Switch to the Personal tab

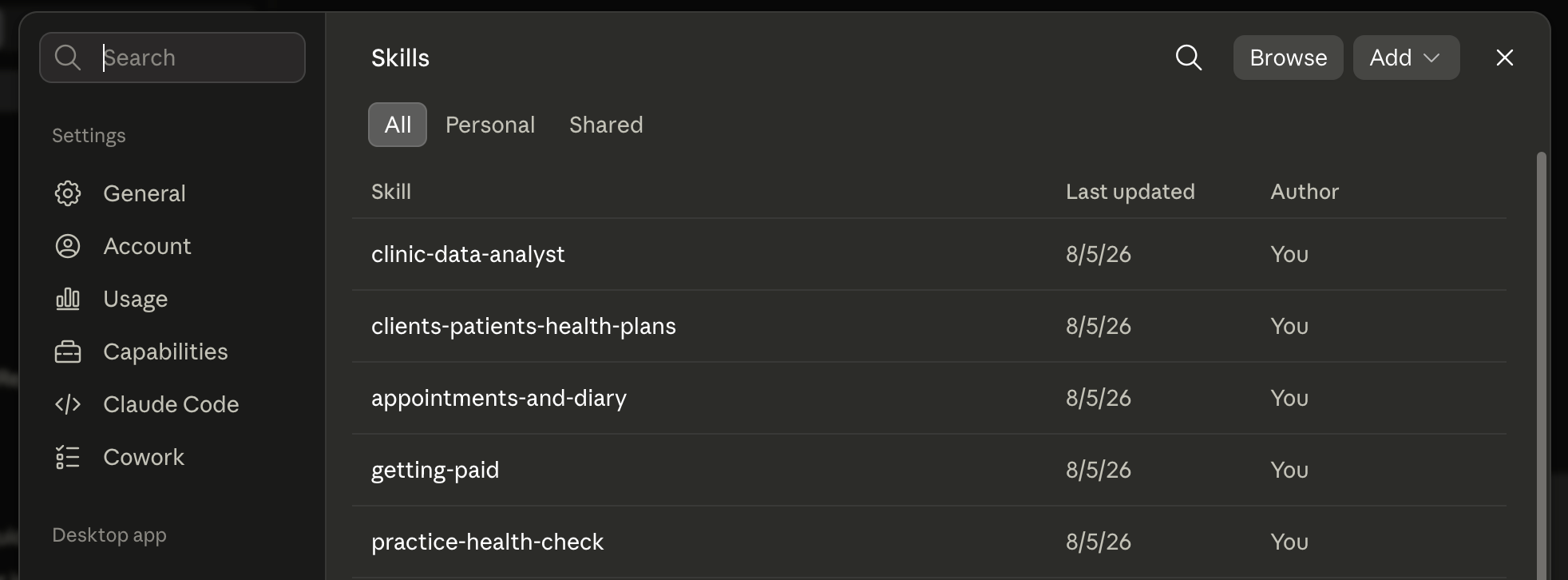tap(490, 125)
